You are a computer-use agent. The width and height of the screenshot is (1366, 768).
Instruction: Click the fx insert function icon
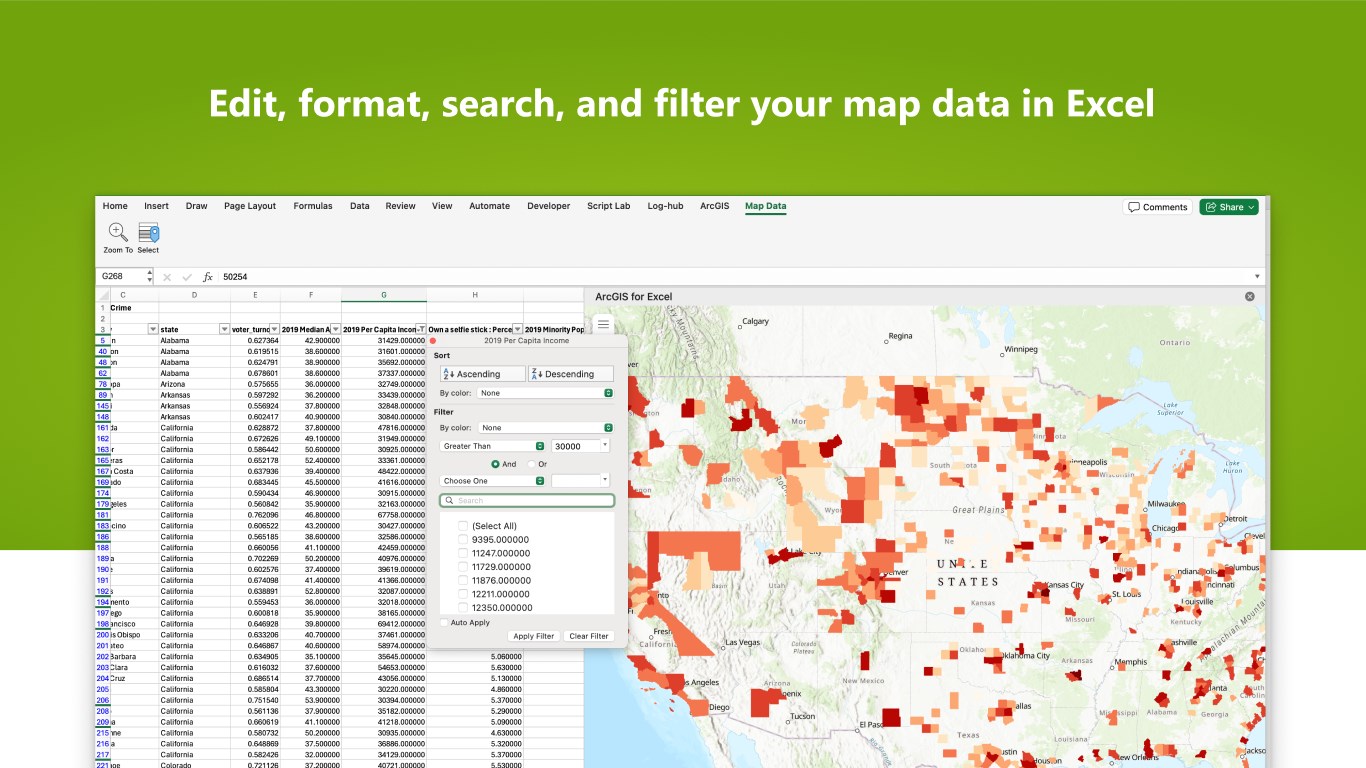pyautogui.click(x=208, y=277)
